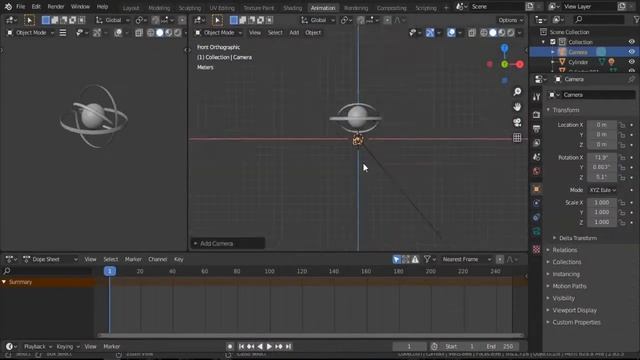The image size is (640, 360).
Task: Expand the Delta Transform panel
Action: click(x=577, y=238)
